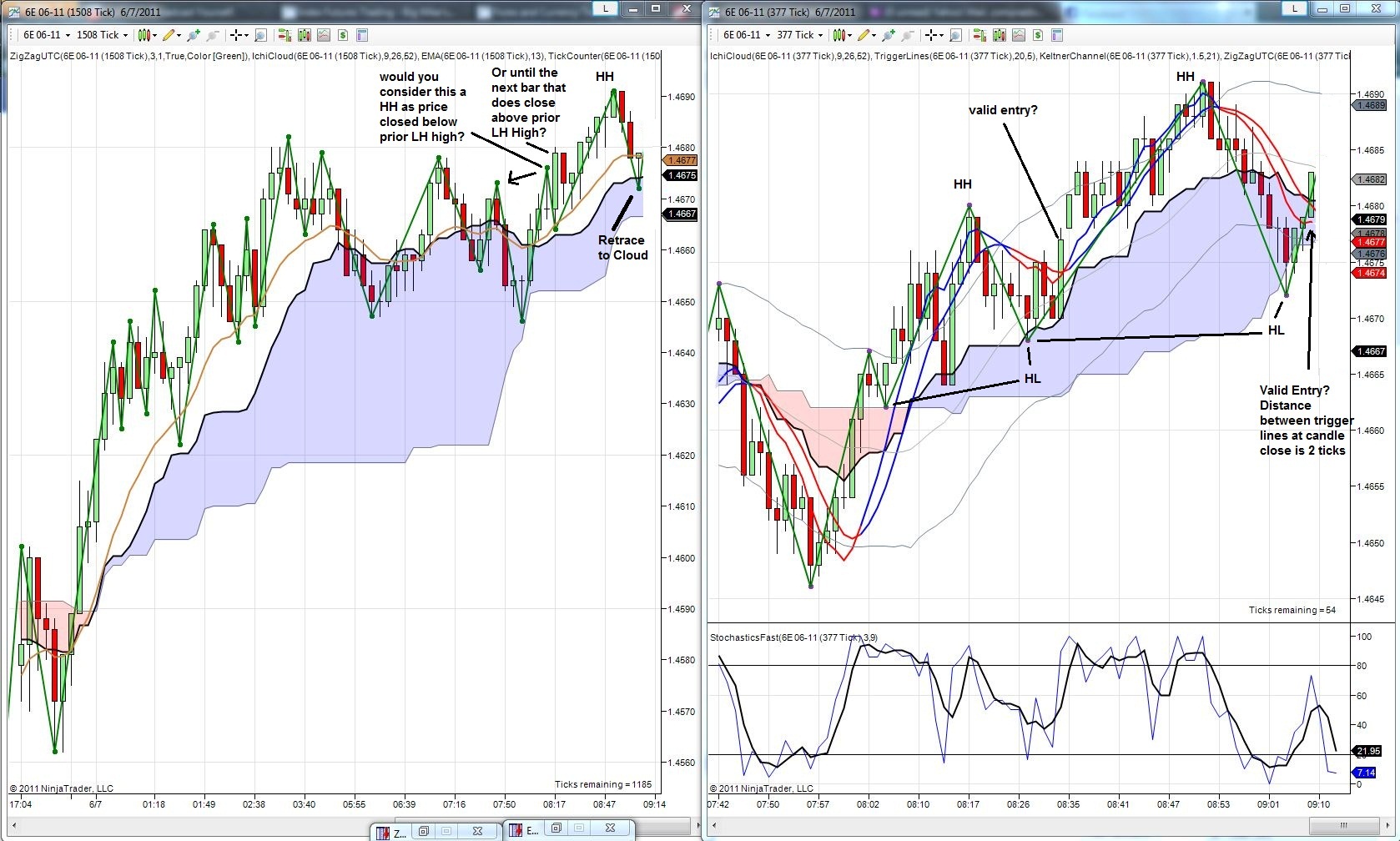
Task: Zoom out on the 377 Tick chart
Action: (908, 35)
